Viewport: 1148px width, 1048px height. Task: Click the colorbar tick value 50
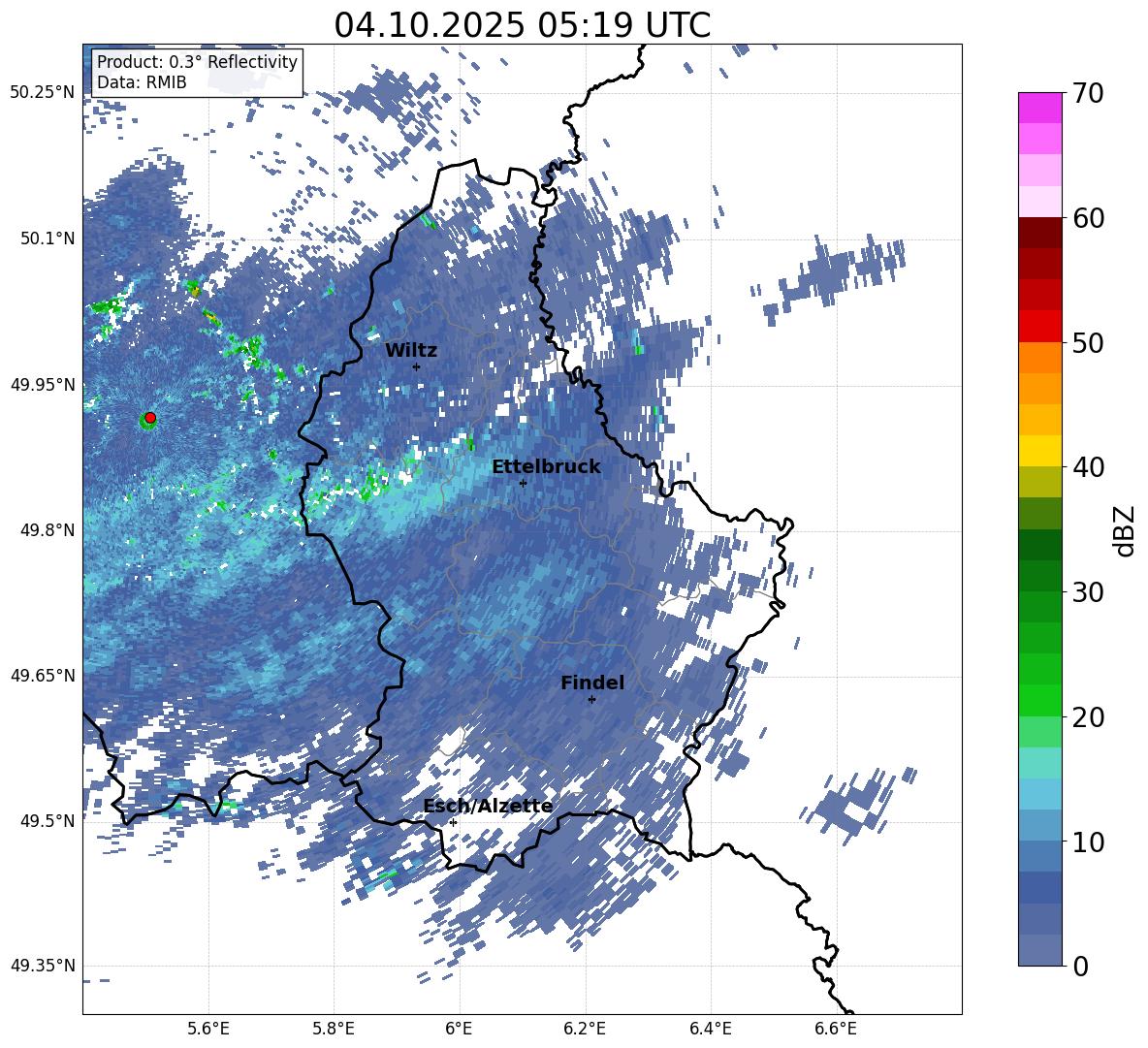1088,343
